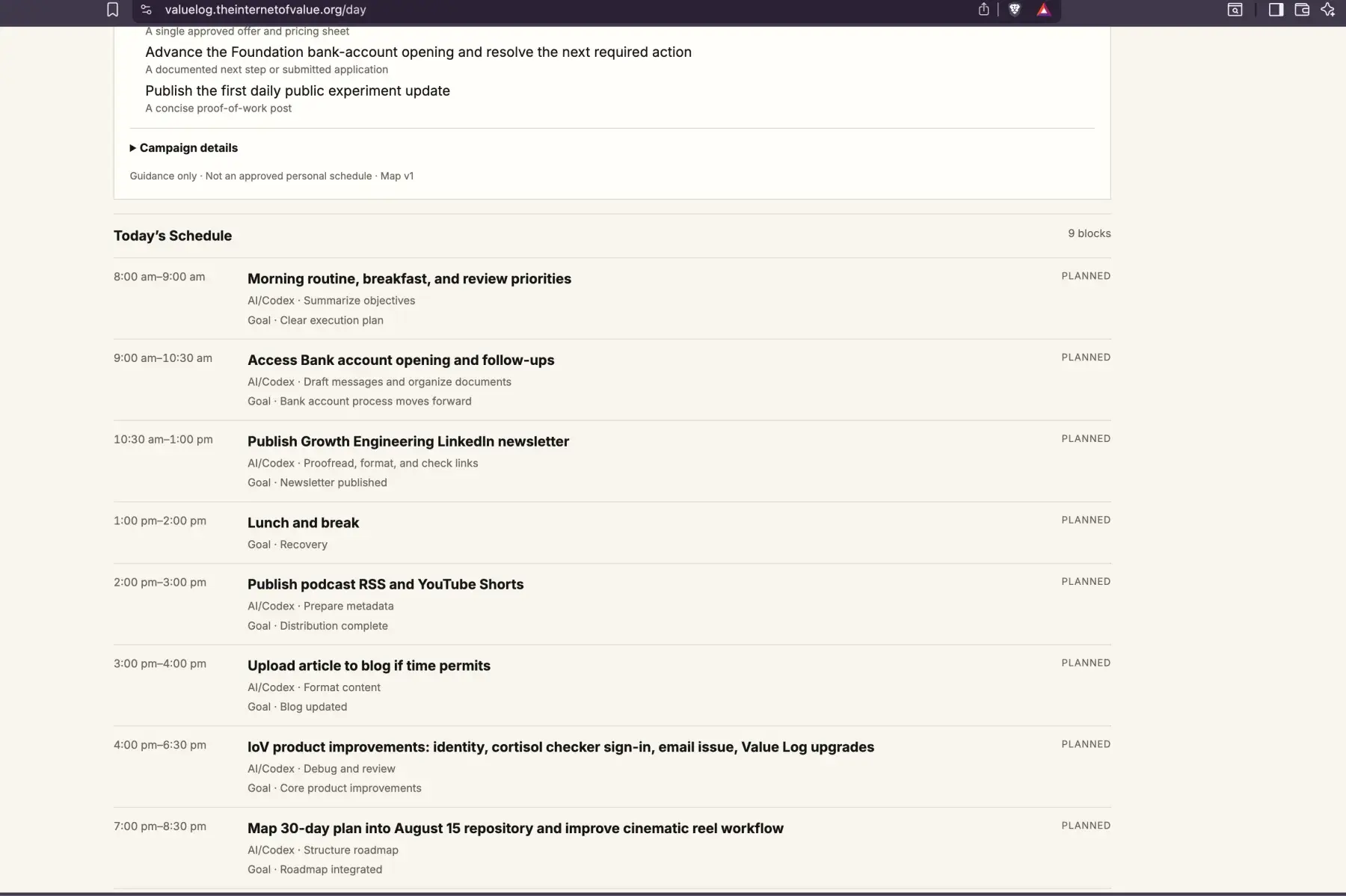
Task: Click 'Goal · Roadmap integrated' line
Action: coord(315,870)
